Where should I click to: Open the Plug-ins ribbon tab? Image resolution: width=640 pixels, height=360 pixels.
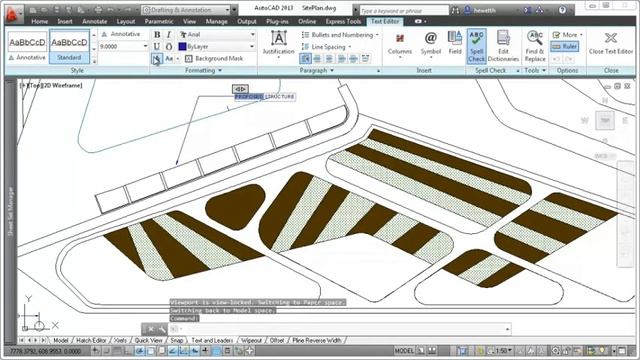click(277, 21)
